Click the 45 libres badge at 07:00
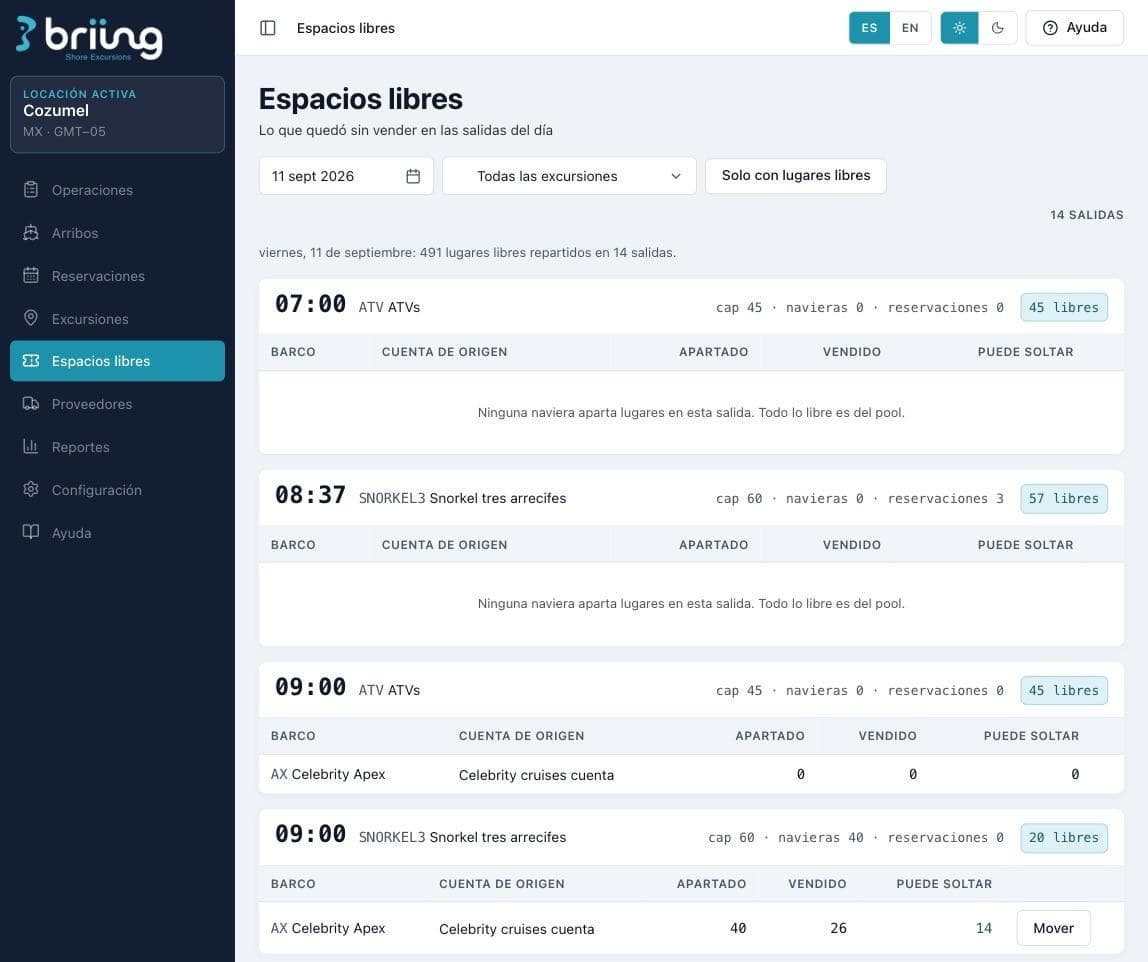1148x962 pixels. click(x=1064, y=307)
